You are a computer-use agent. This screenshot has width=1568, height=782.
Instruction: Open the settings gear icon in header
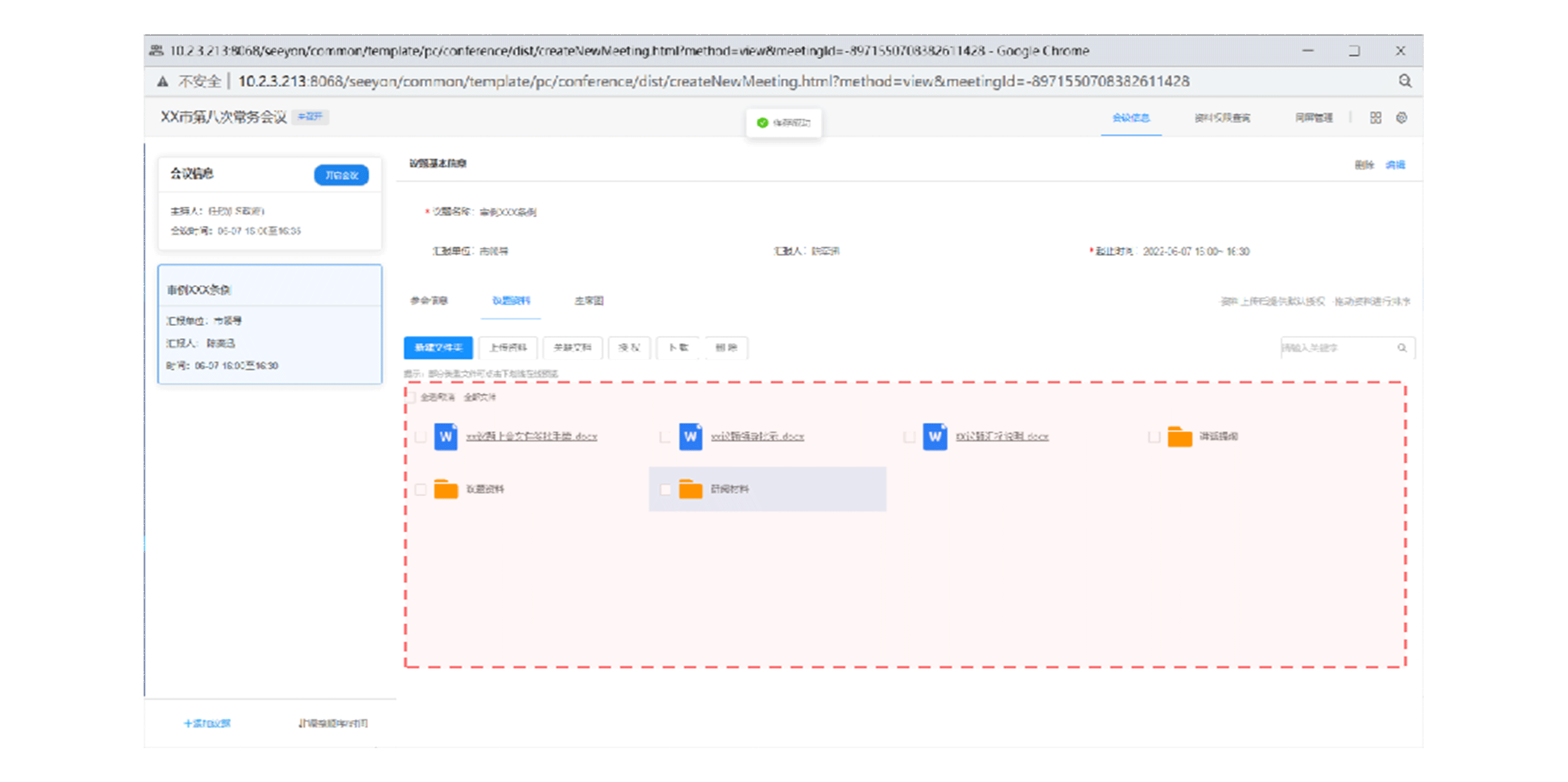[x=1401, y=117]
